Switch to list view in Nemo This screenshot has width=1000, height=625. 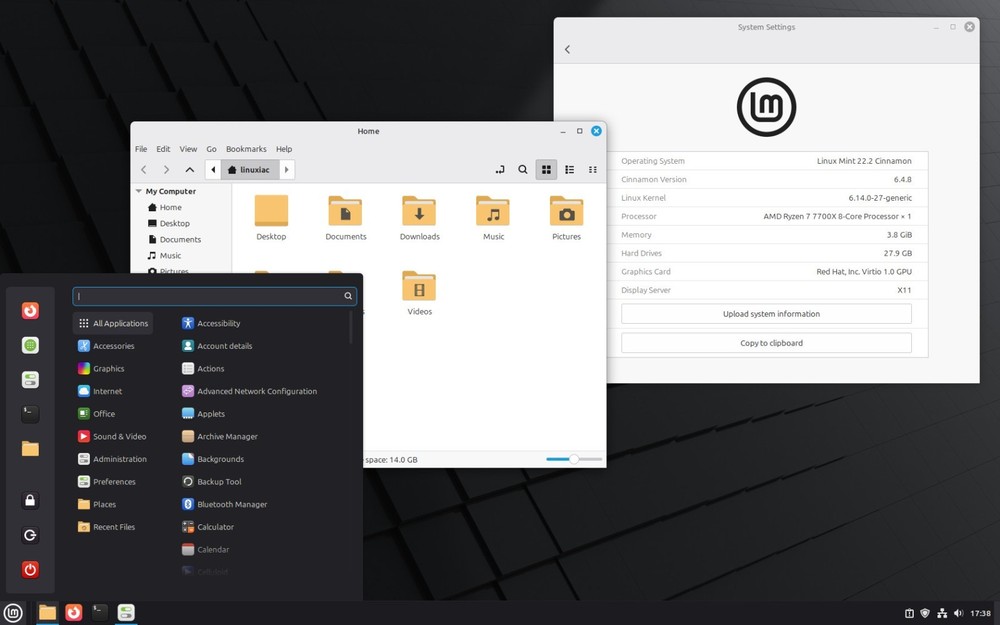(569, 169)
